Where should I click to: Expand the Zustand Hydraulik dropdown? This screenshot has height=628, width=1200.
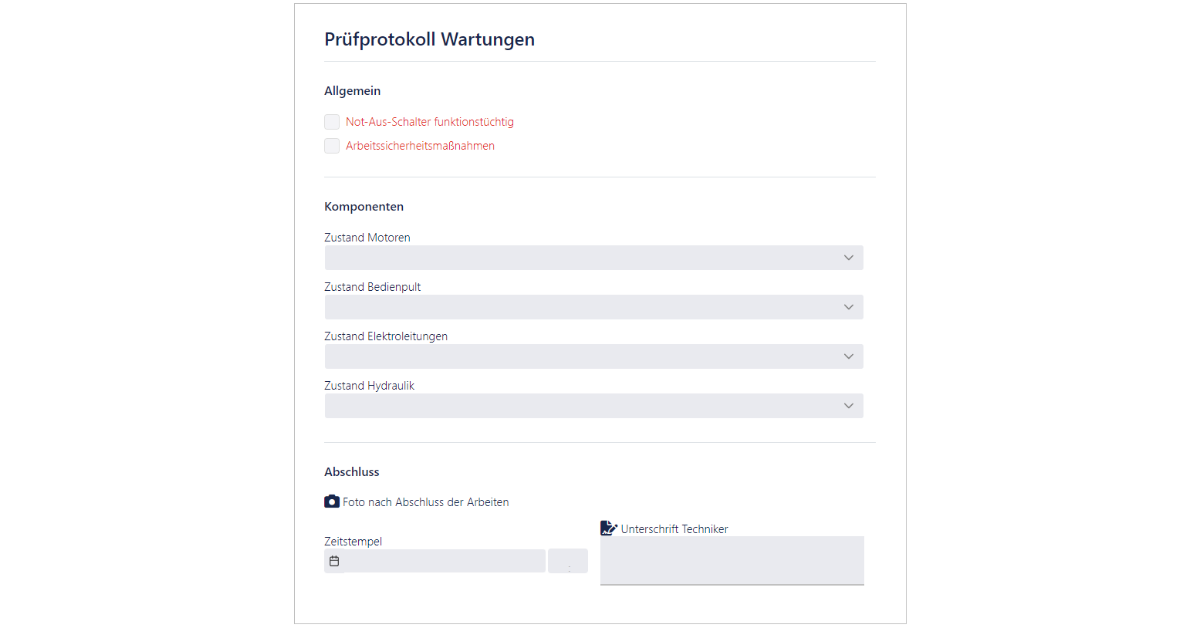(593, 405)
